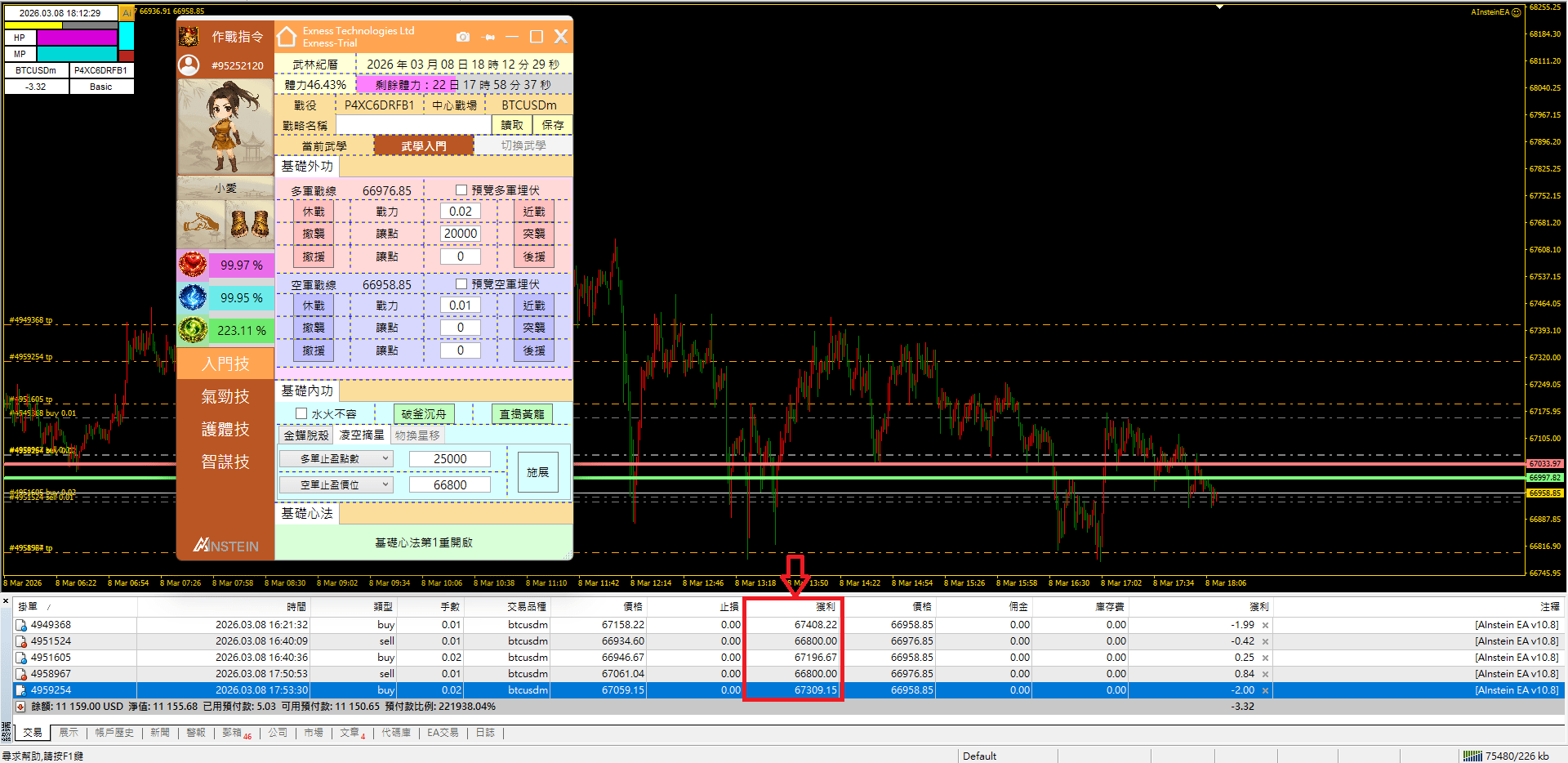Click the 保存 button
This screenshot has height=763, width=1568.
tap(553, 125)
